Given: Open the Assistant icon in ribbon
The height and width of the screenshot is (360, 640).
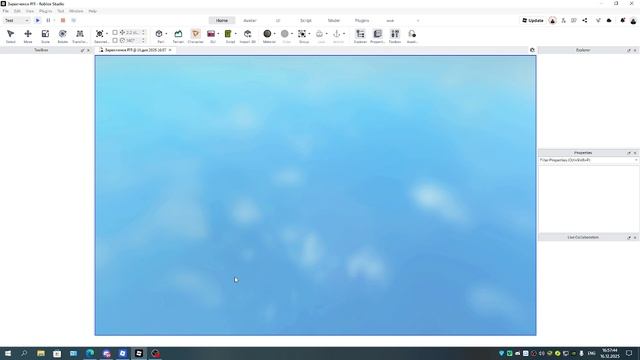Looking at the screenshot, I should (x=412, y=34).
